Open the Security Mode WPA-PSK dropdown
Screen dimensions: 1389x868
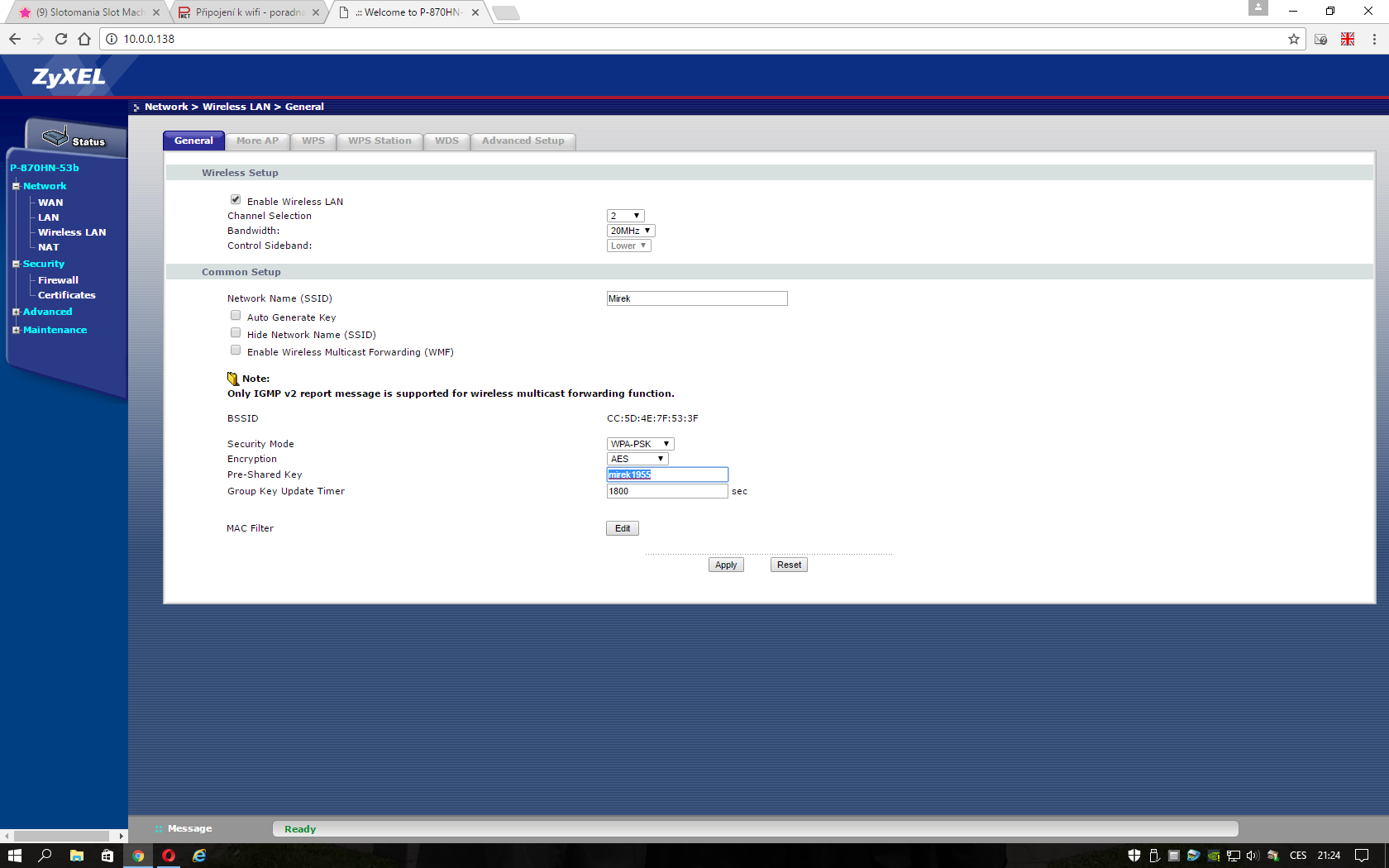[640, 444]
